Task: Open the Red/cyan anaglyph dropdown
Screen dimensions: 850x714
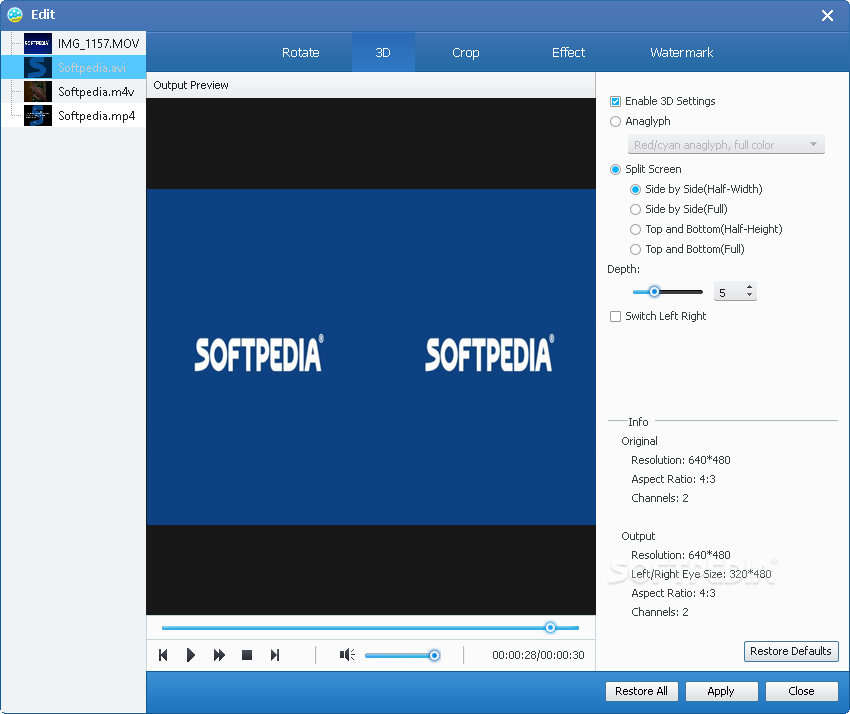Action: point(726,145)
